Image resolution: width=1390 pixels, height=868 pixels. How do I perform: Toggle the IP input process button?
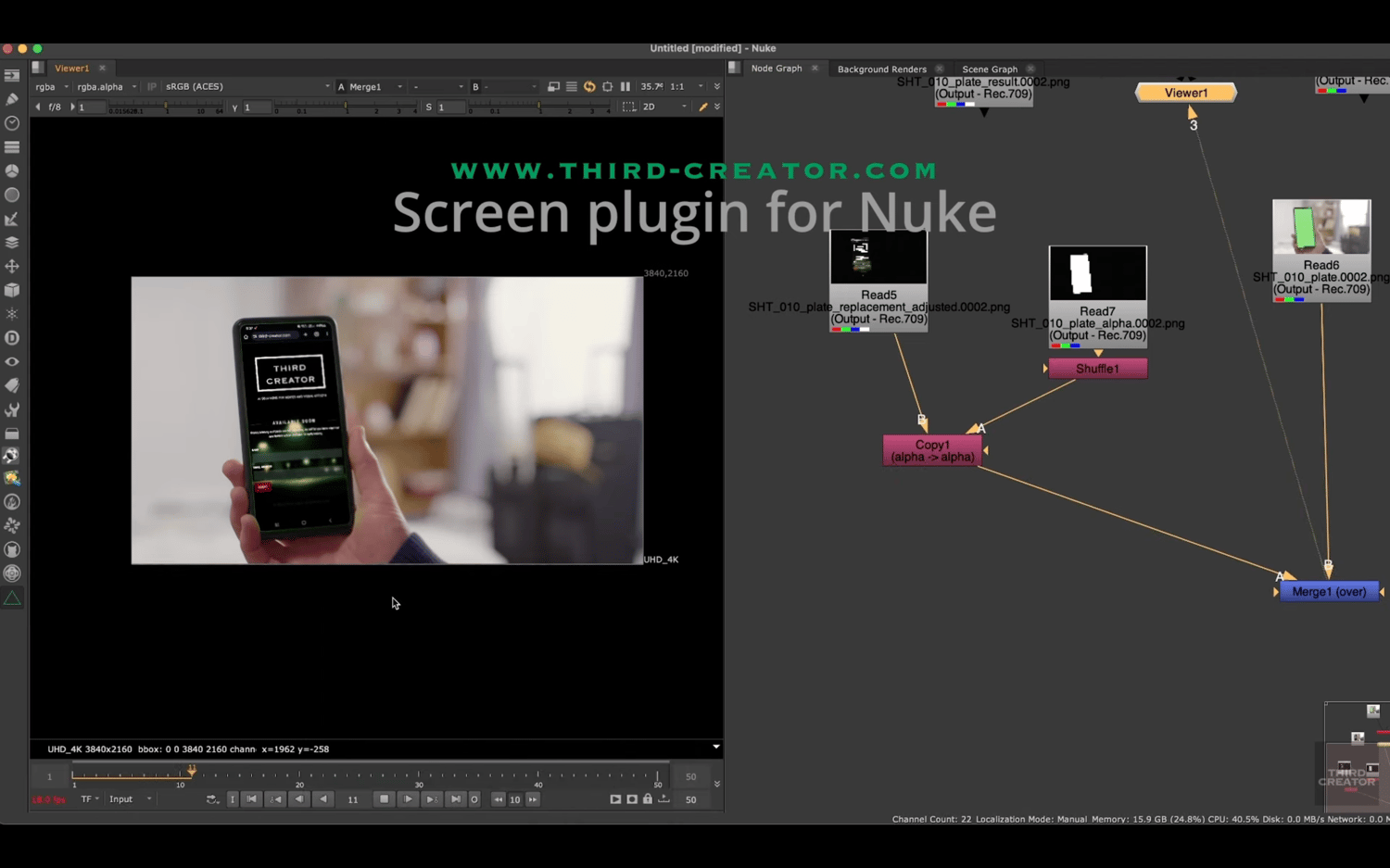click(x=152, y=87)
